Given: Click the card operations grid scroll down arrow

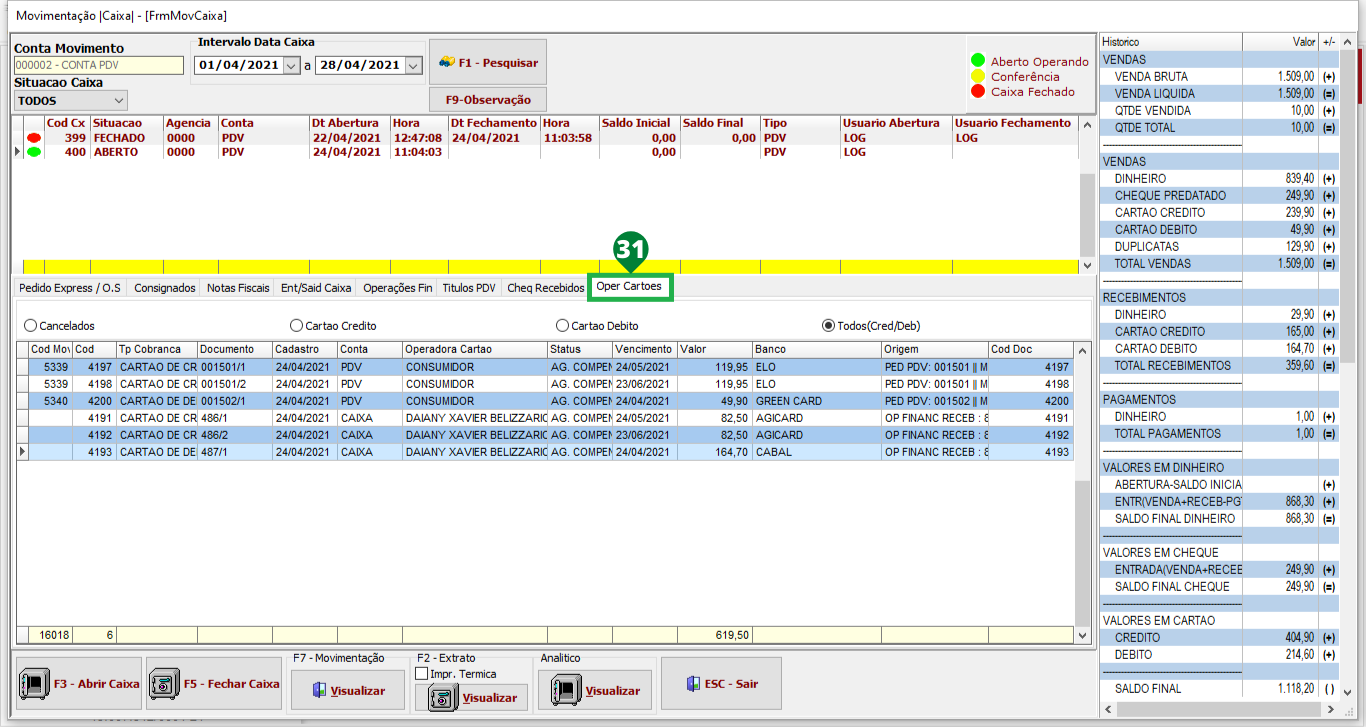Looking at the screenshot, I should coord(1081,635).
